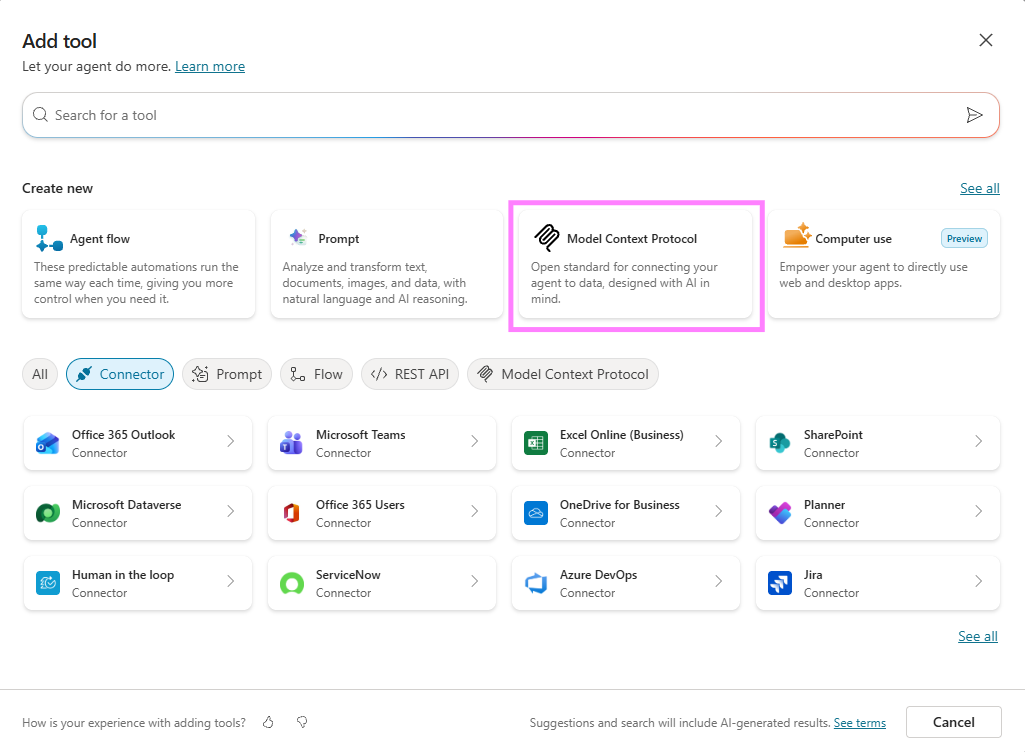Filter by Model Context Protocol tab
Viewport: 1025px width, 752px height.
563,374
